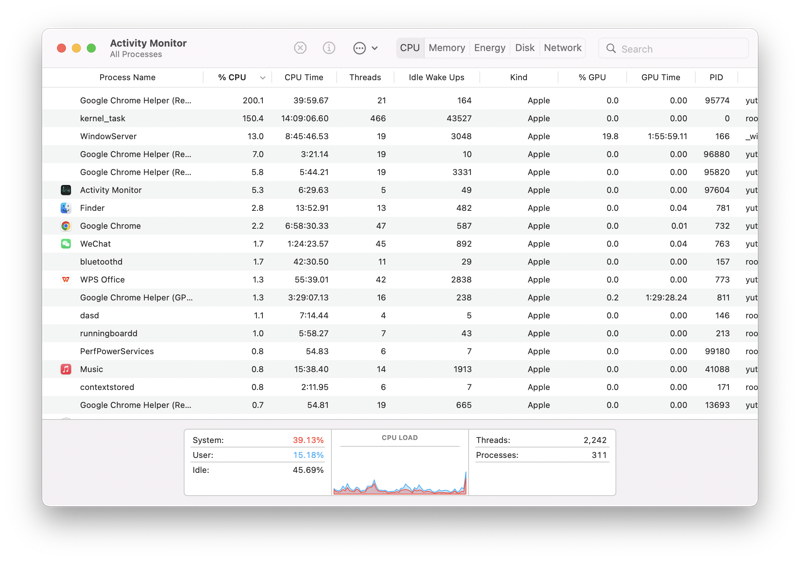Click the stop process (X) toolbar icon

coord(300,48)
